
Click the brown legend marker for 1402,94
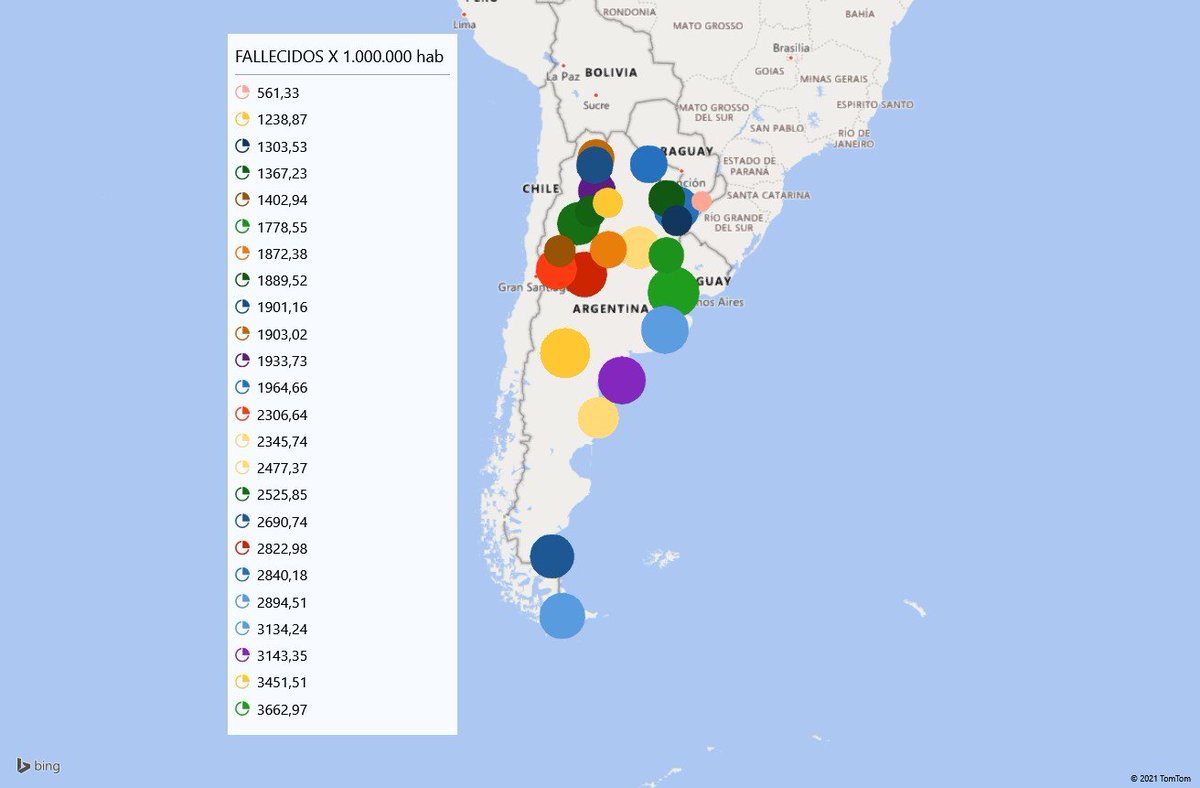tap(242, 199)
